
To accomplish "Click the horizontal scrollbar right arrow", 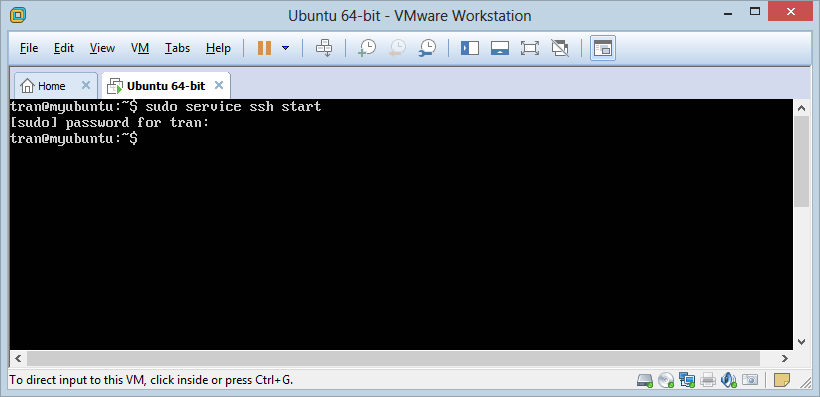I will (784, 359).
